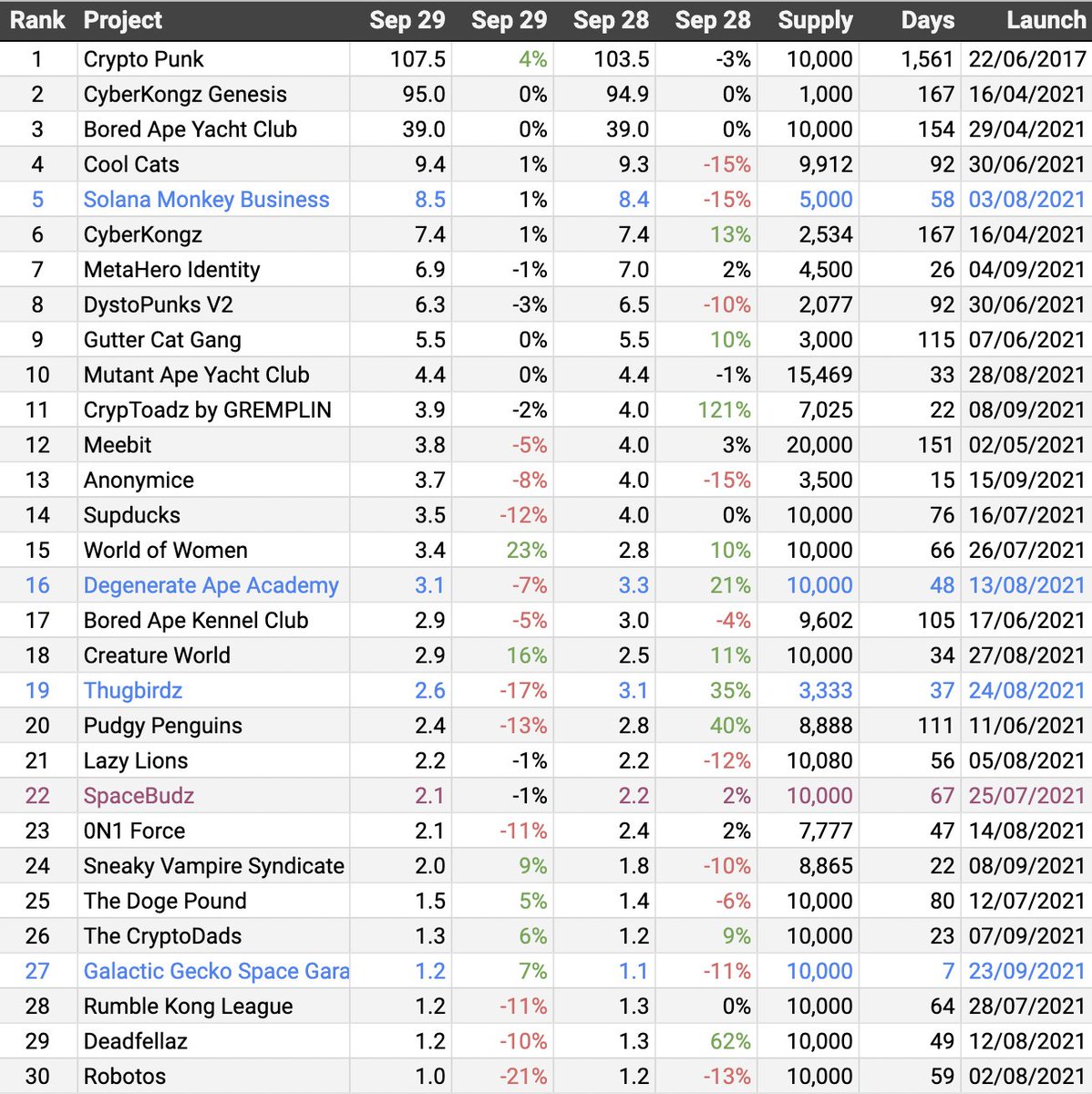Open the Galactic Gecko Space Gara link
This screenshot has width=1092, height=1094.
click(216, 972)
